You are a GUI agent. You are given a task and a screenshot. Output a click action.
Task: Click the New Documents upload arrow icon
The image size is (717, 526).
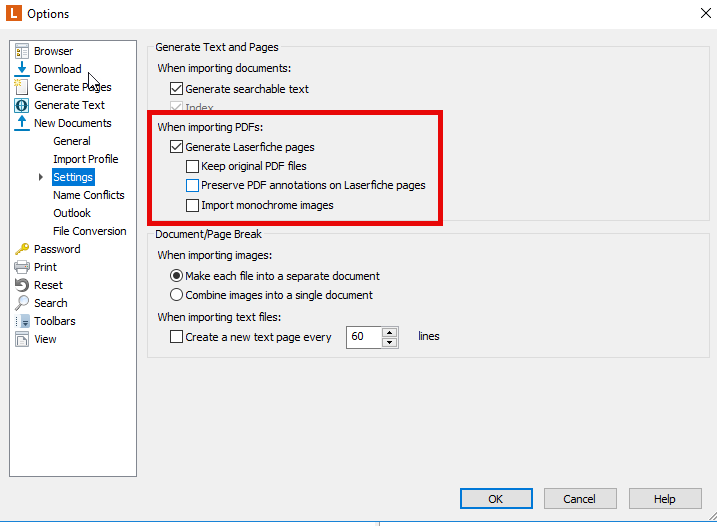pyautogui.click(x=21, y=123)
